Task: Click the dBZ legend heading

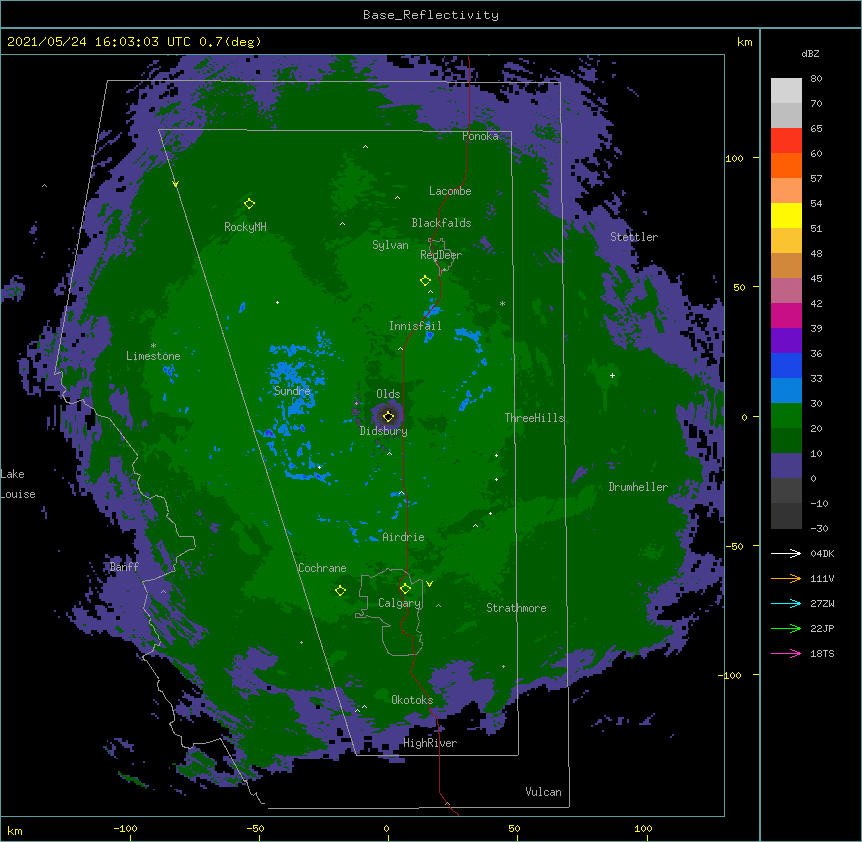Action: (810, 54)
